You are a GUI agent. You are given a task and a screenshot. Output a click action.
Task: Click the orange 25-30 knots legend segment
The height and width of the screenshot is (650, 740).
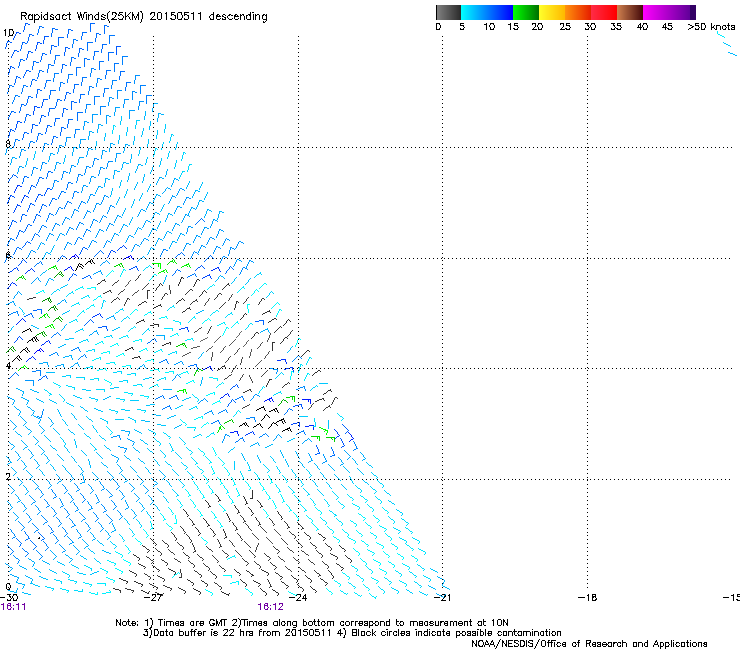click(578, 12)
